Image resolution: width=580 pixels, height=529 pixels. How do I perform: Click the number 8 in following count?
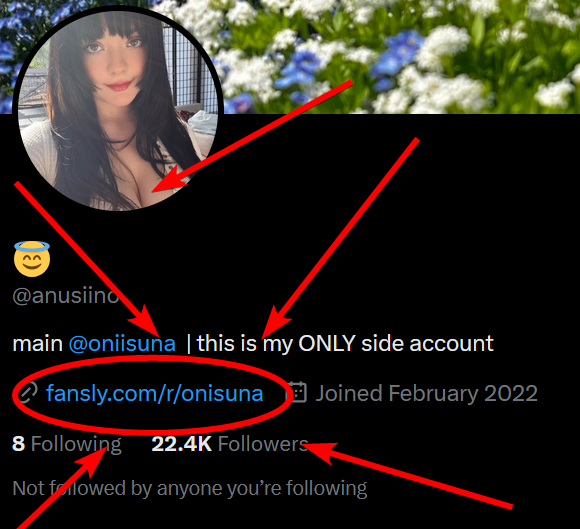(x=18, y=444)
